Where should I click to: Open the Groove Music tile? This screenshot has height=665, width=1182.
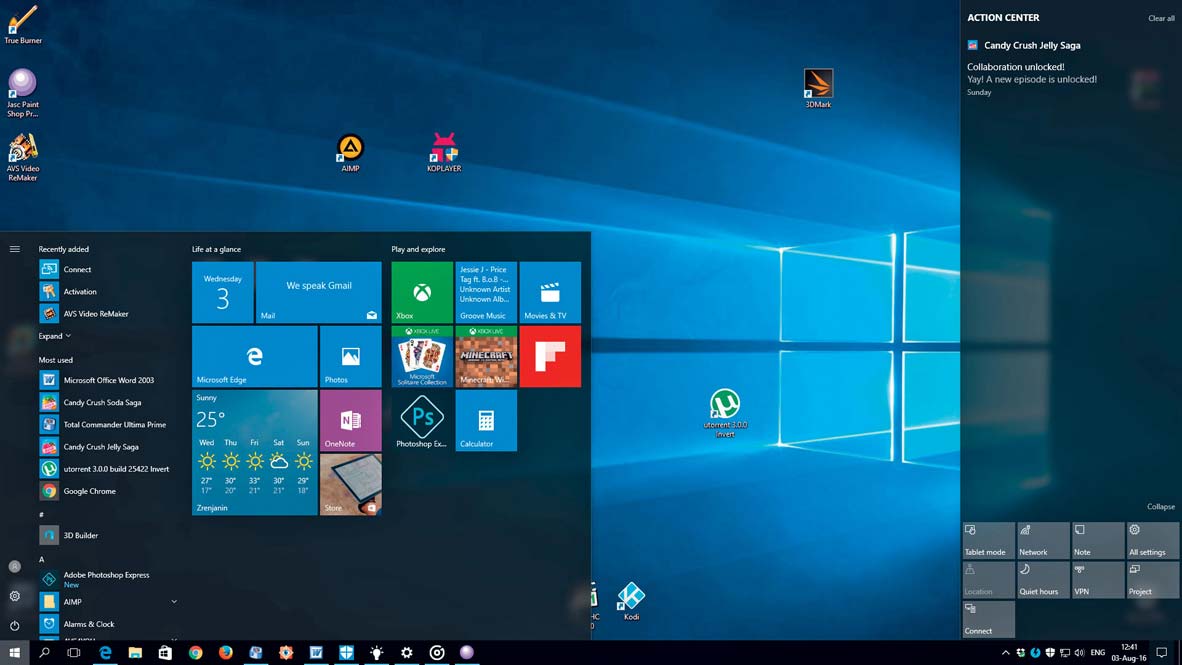pyautogui.click(x=486, y=293)
